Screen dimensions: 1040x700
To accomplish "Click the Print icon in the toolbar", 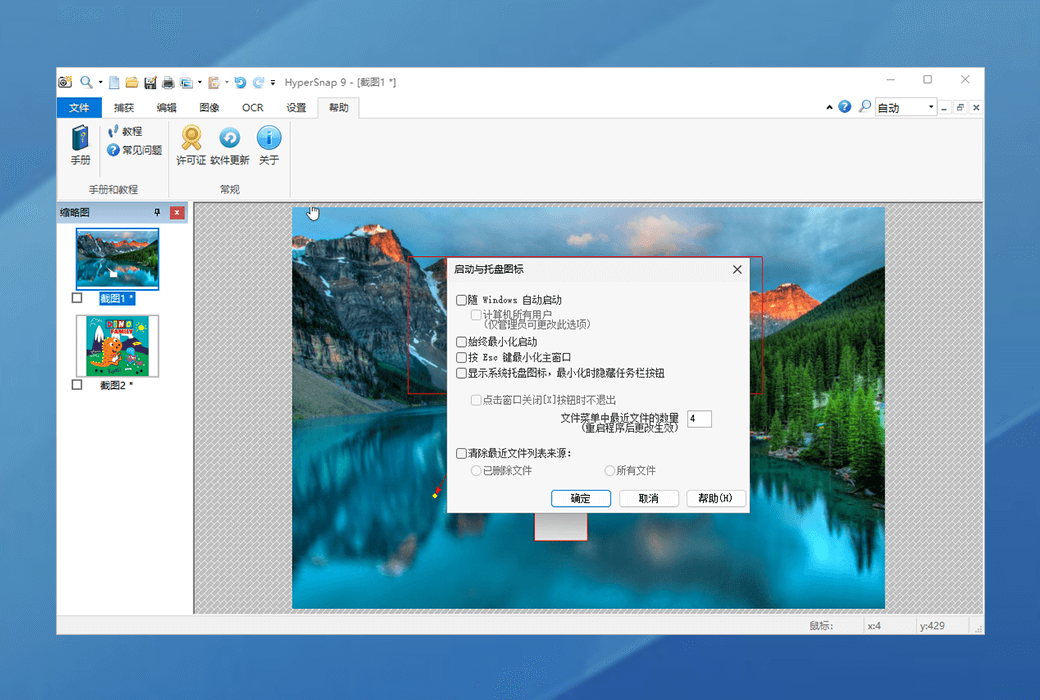I will (169, 82).
